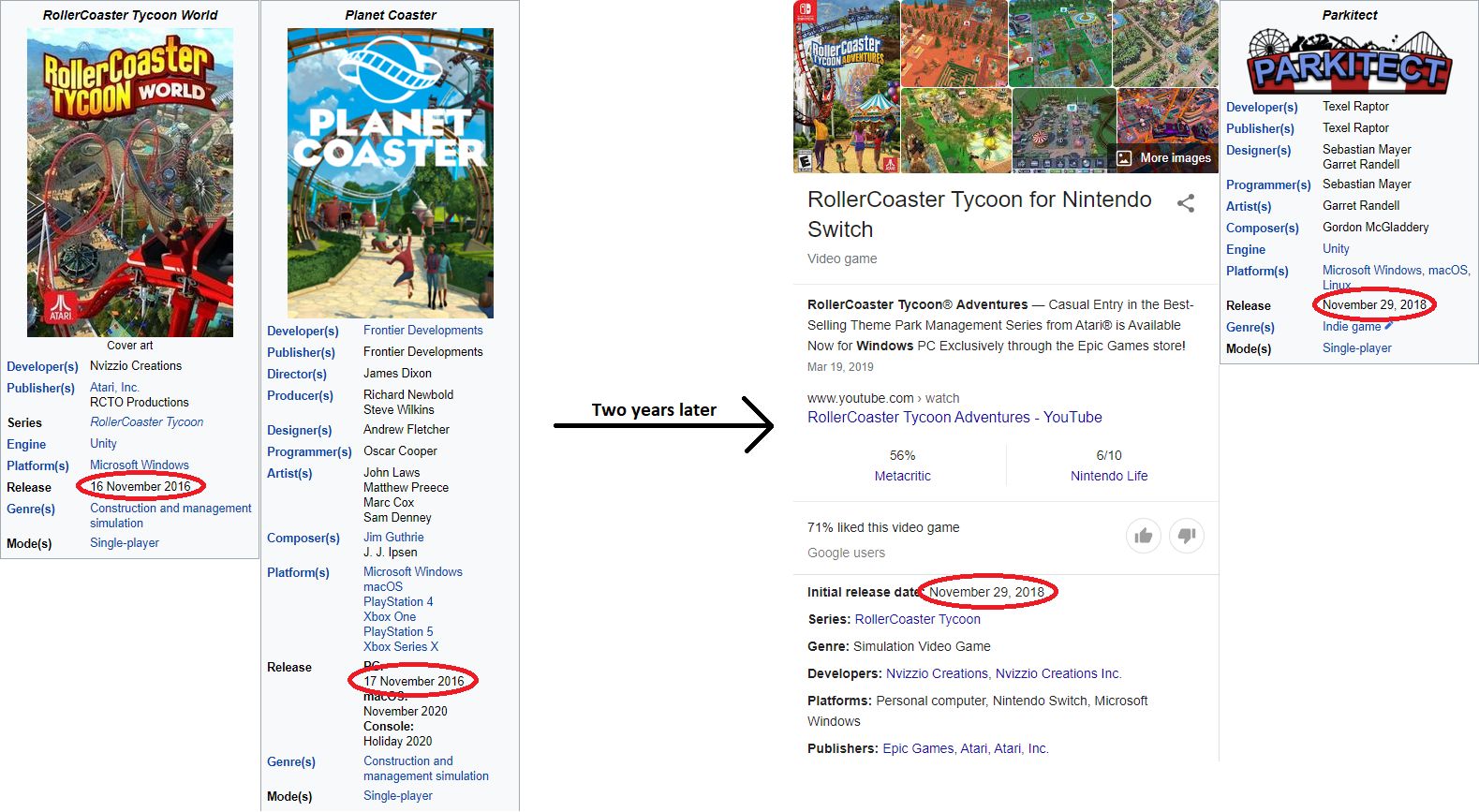The height and width of the screenshot is (812, 1479).
Task: Open the More images button
Action: (1163, 158)
